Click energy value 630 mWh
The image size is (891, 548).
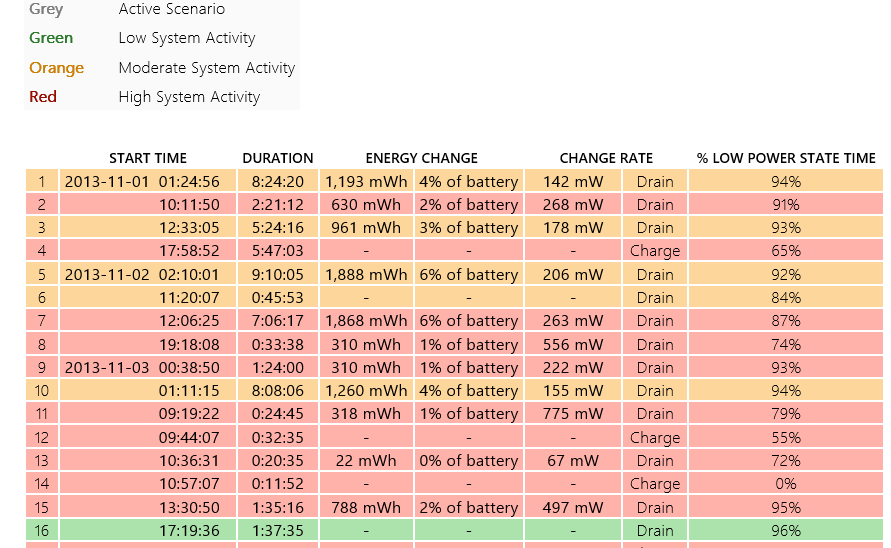pyautogui.click(x=366, y=205)
